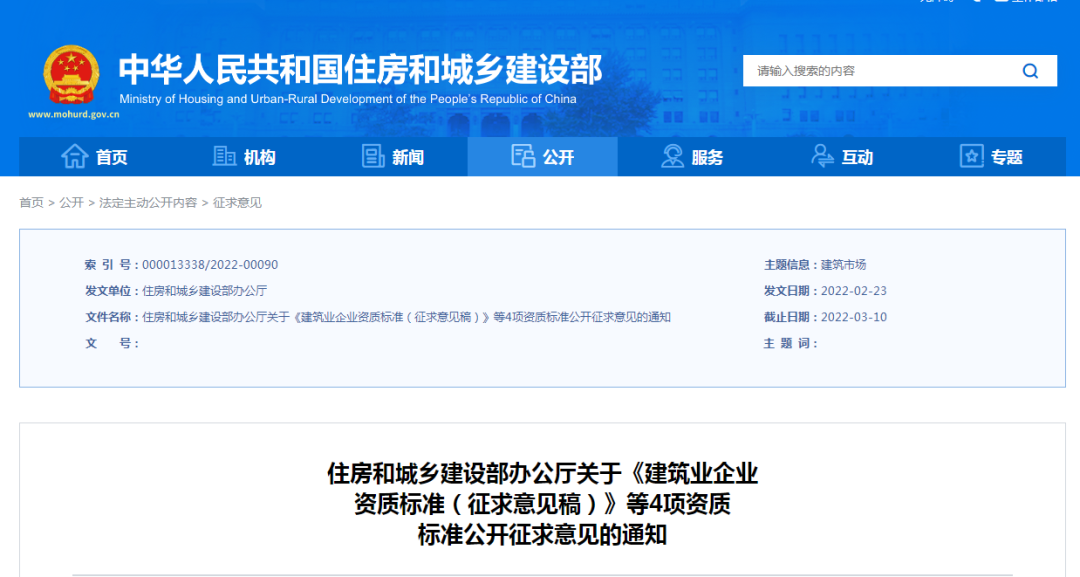Click the star icon on the 专题 tab
1080x577 pixels.
point(970,157)
